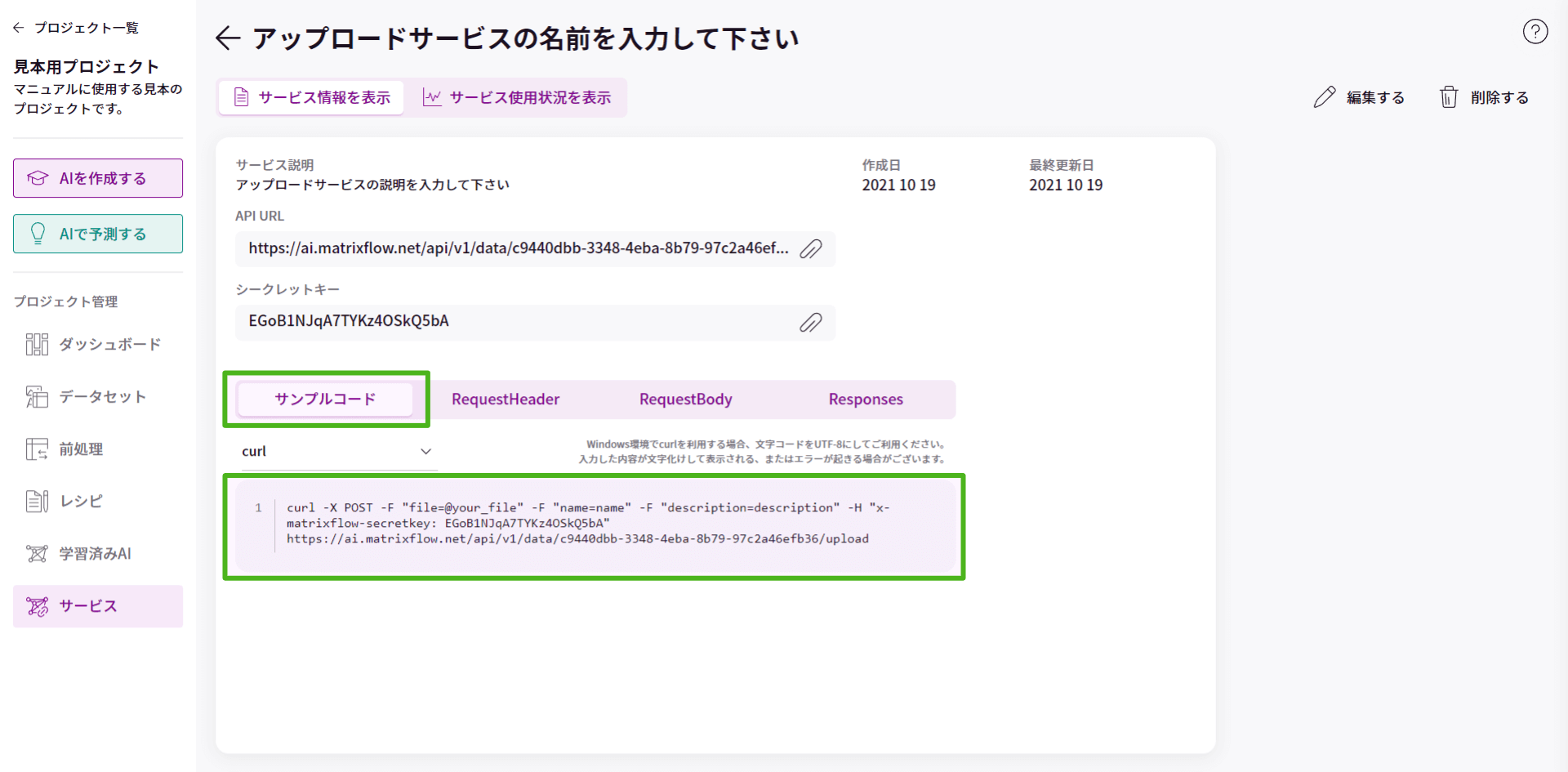Viewport: 1568px width, 772px height.
Task: Click the 見本用プロジェクト project name
Action: [x=86, y=66]
